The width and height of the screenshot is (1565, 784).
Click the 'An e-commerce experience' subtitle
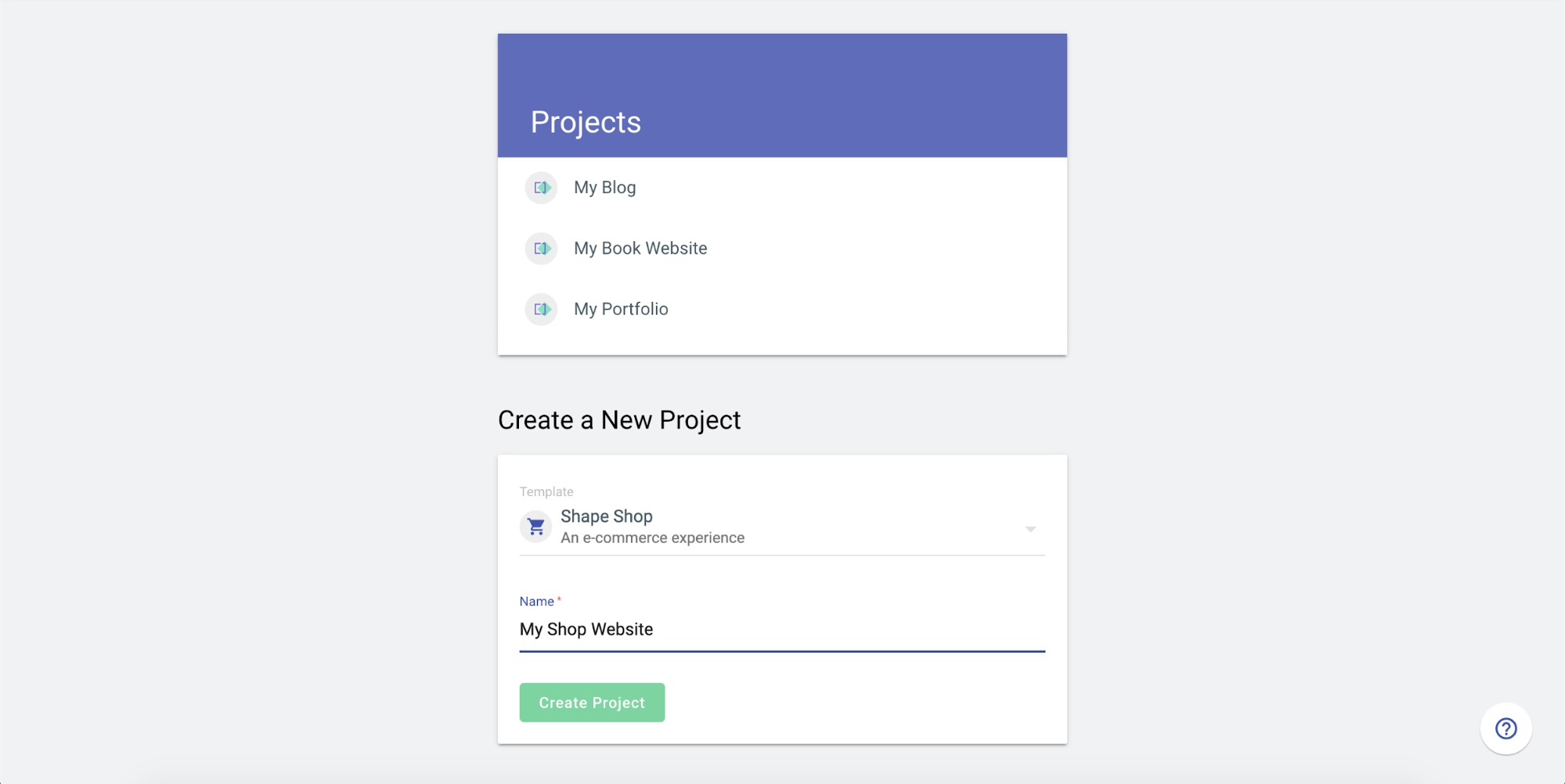pos(652,538)
